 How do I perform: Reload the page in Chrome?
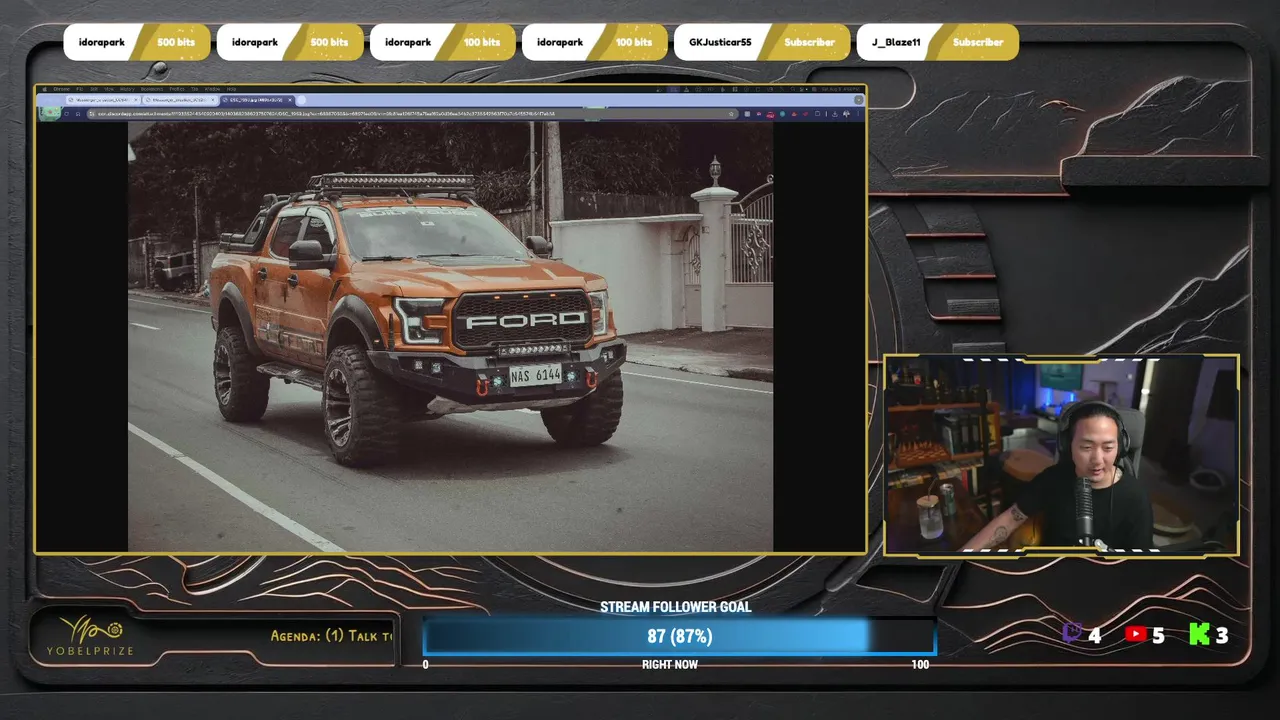coord(66,114)
